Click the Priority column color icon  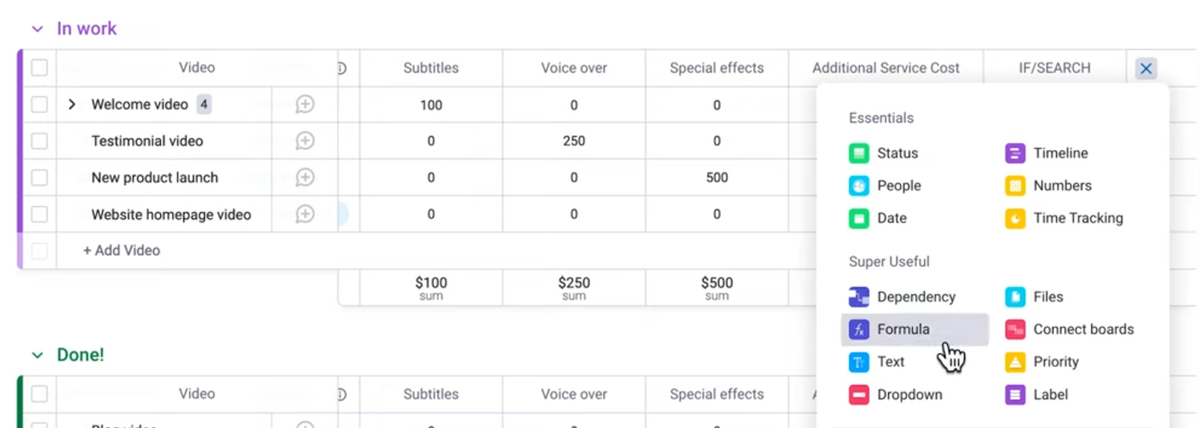click(x=1015, y=362)
